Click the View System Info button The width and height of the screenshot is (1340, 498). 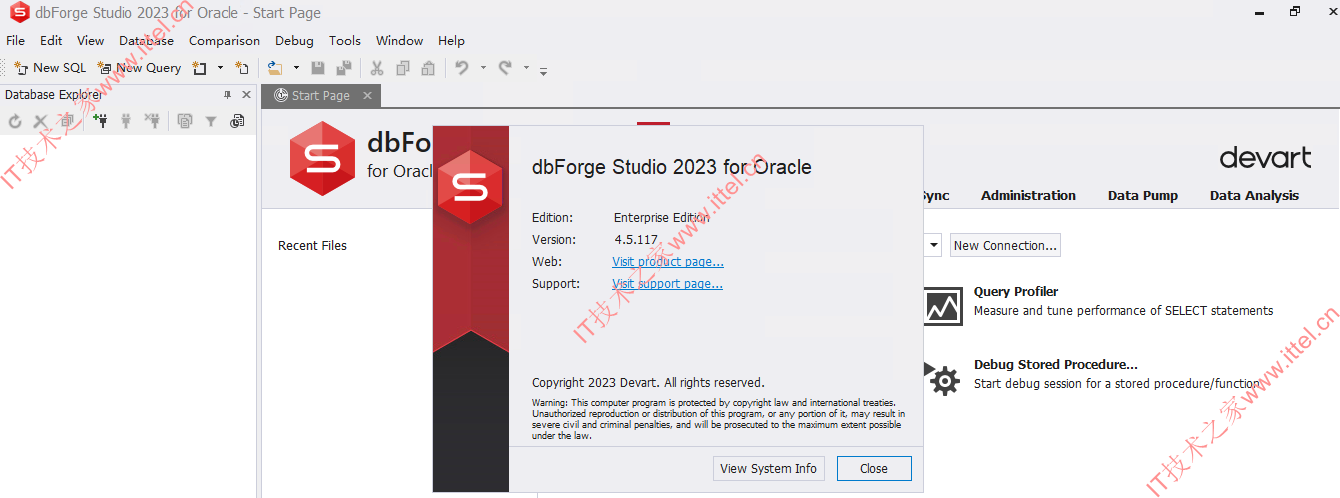(768, 468)
